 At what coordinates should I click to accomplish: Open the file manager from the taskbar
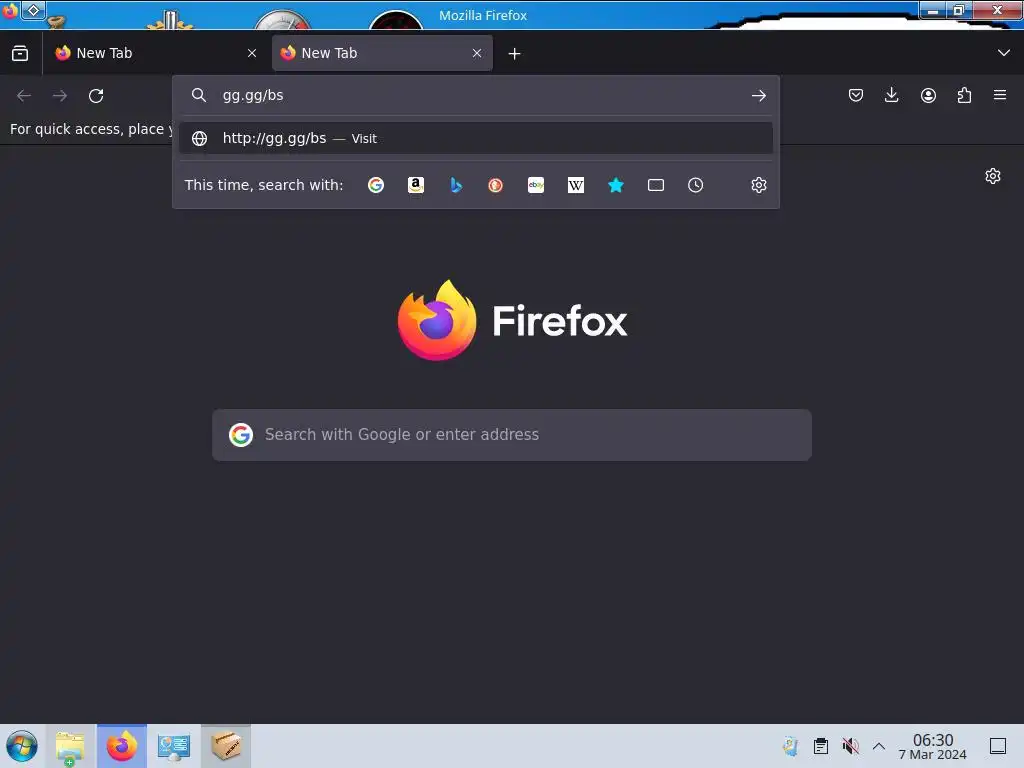click(x=70, y=746)
